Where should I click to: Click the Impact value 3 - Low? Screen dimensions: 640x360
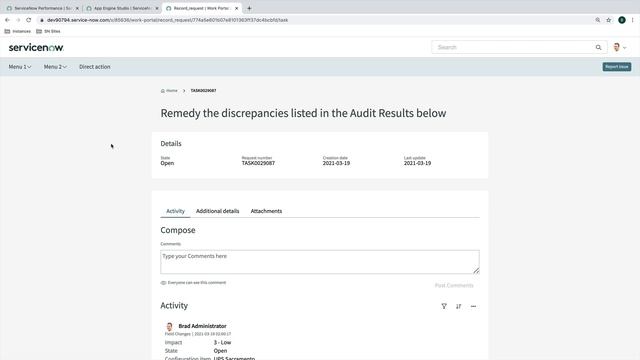coord(222,342)
